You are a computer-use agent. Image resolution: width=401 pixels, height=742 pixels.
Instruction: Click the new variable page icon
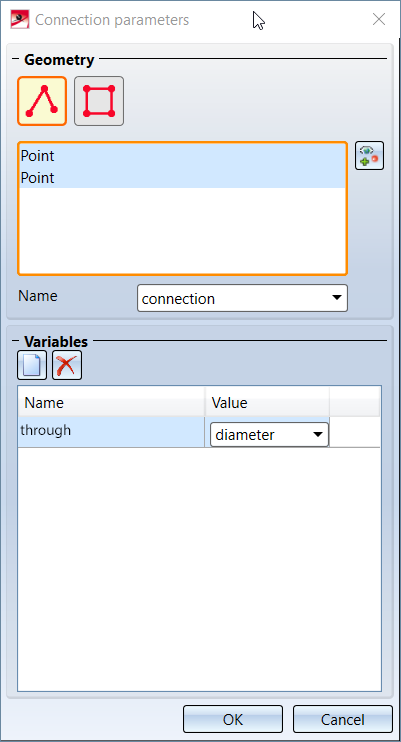pos(32,365)
